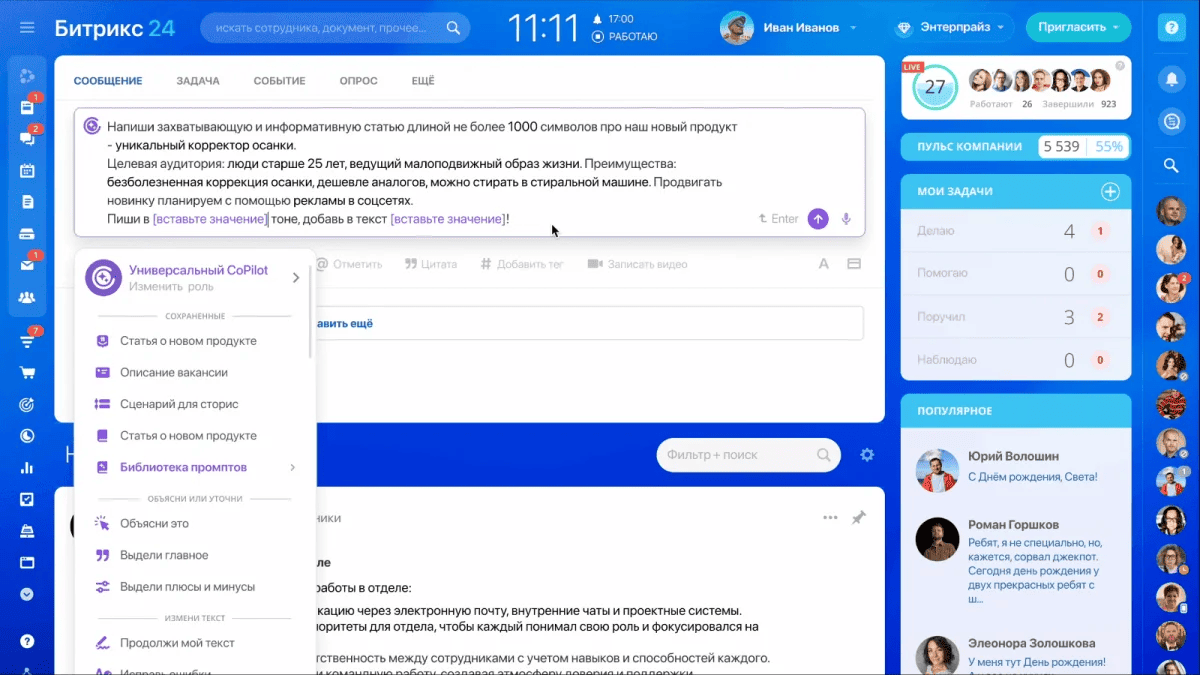
Task: Click Иван Иванов profile name
Action: click(802, 28)
